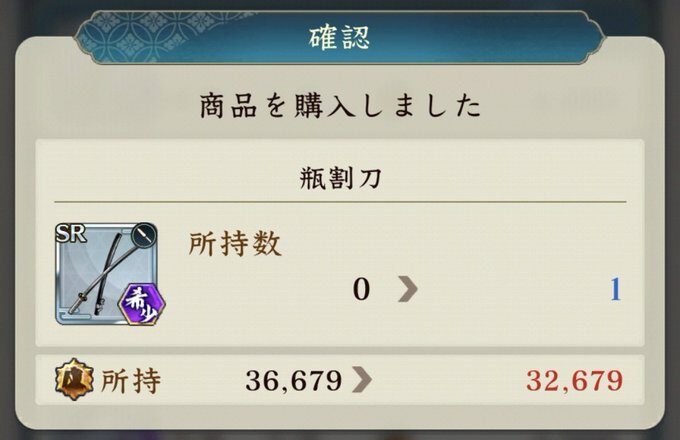
Task: Tap the gold medal currency icon
Action: [74, 379]
